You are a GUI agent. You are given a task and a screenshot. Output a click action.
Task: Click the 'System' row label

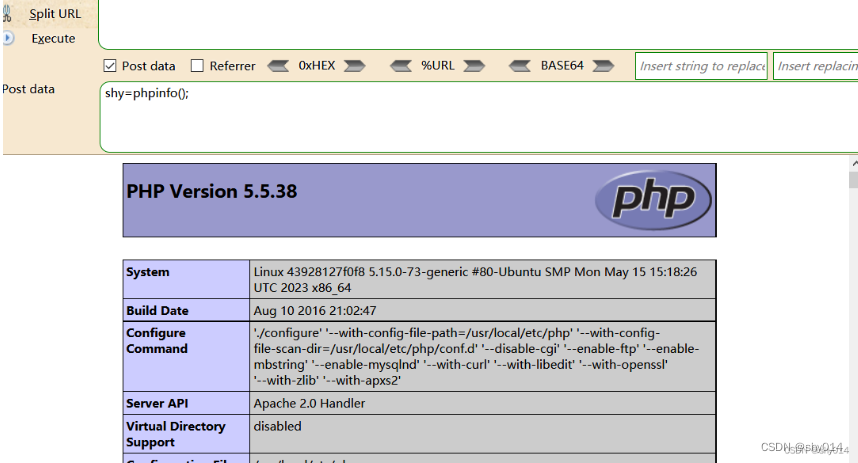coord(148,272)
